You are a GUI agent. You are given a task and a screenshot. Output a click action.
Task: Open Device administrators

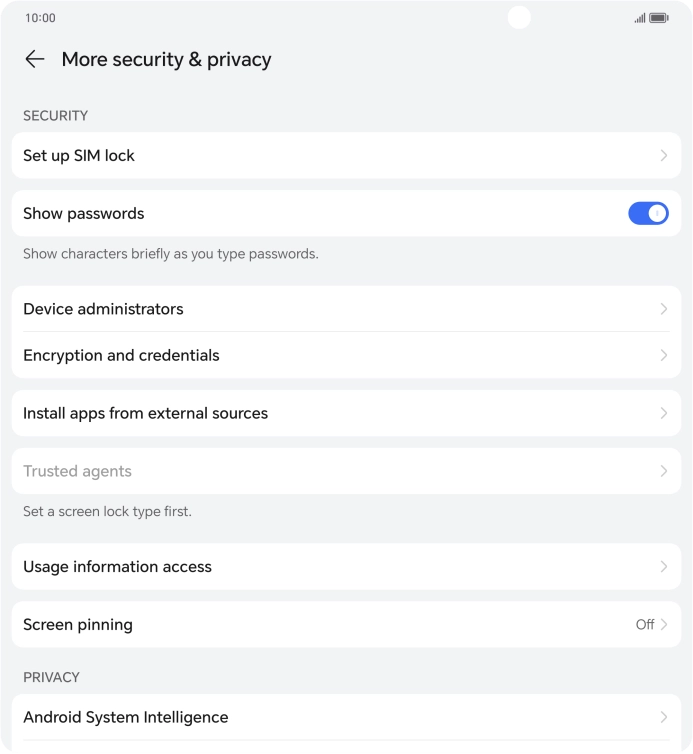point(104,309)
